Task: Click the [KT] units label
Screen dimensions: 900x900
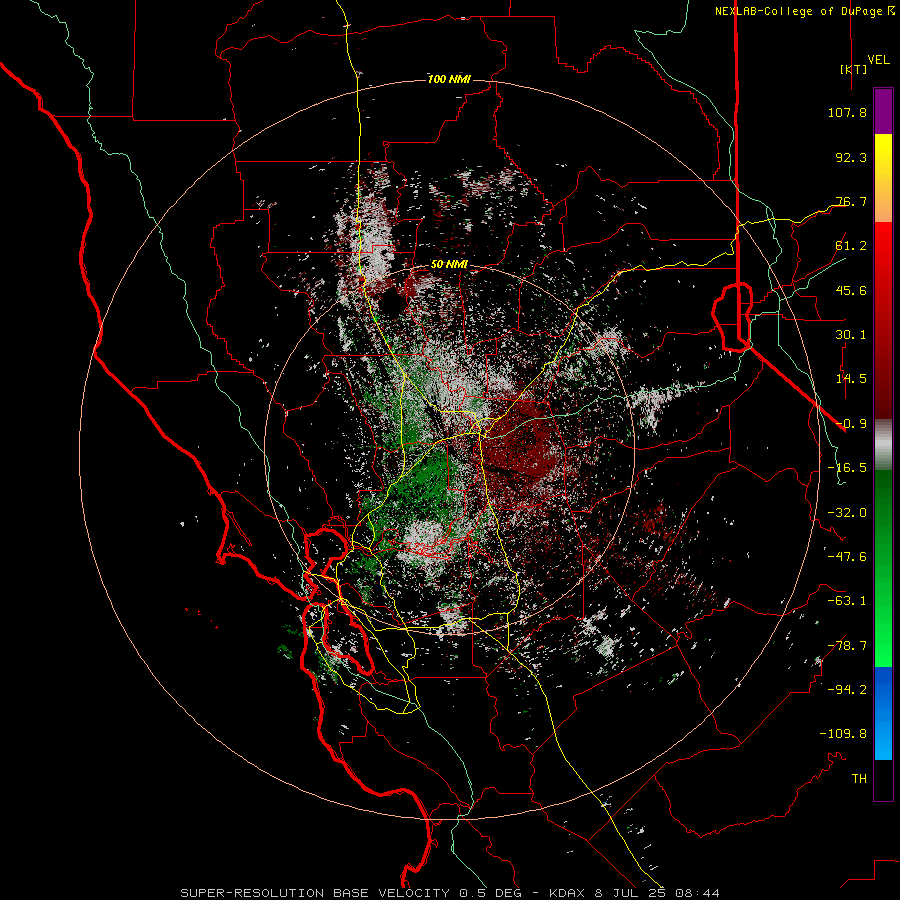Action: pyautogui.click(x=854, y=69)
